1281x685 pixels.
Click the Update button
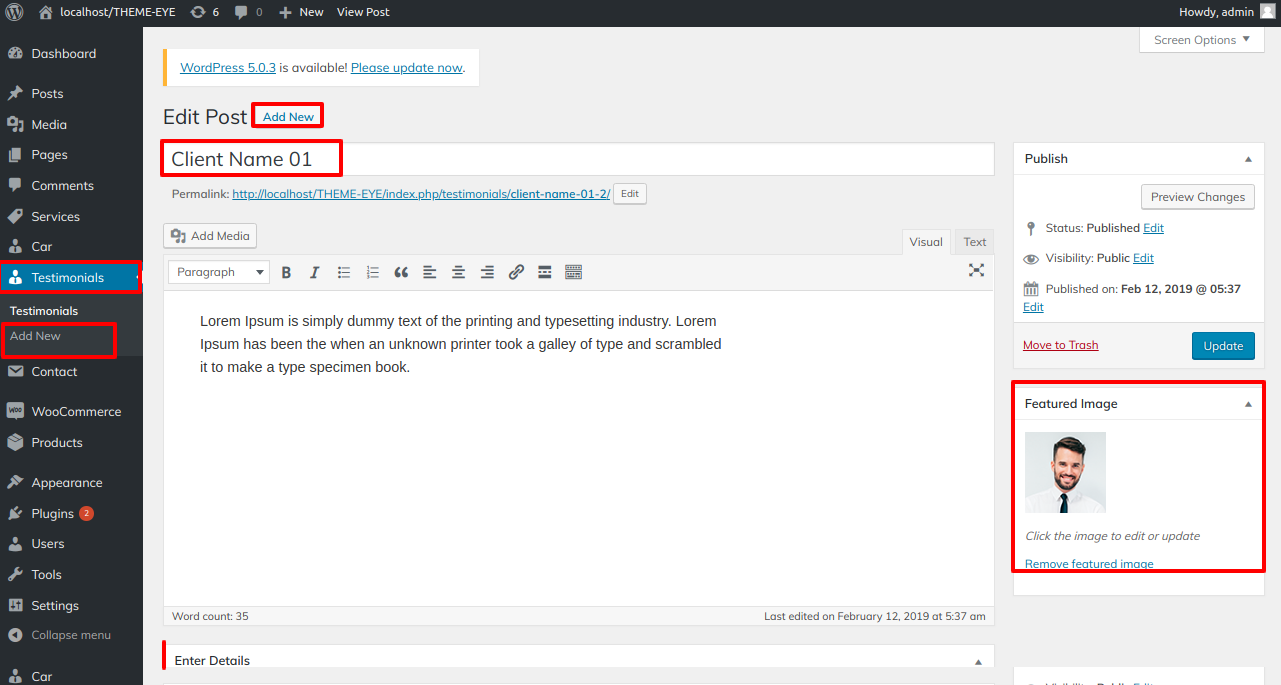coord(1222,346)
